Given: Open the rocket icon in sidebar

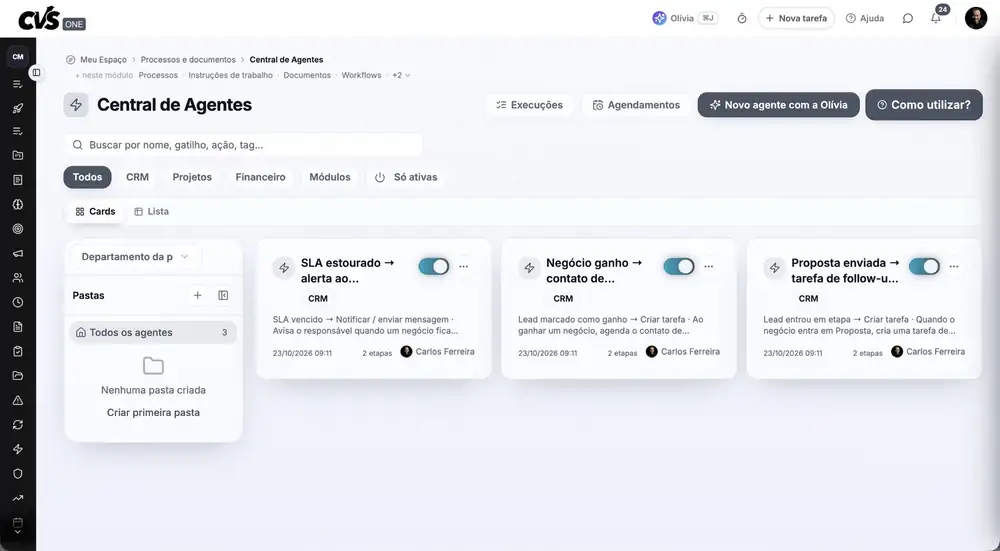Looking at the screenshot, I should tap(18, 108).
